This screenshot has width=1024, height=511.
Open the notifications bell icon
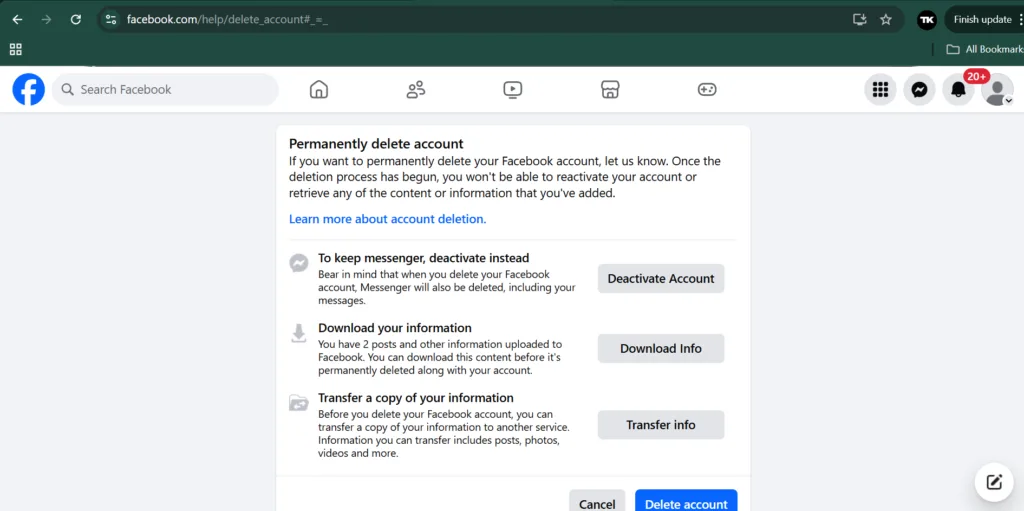958,90
